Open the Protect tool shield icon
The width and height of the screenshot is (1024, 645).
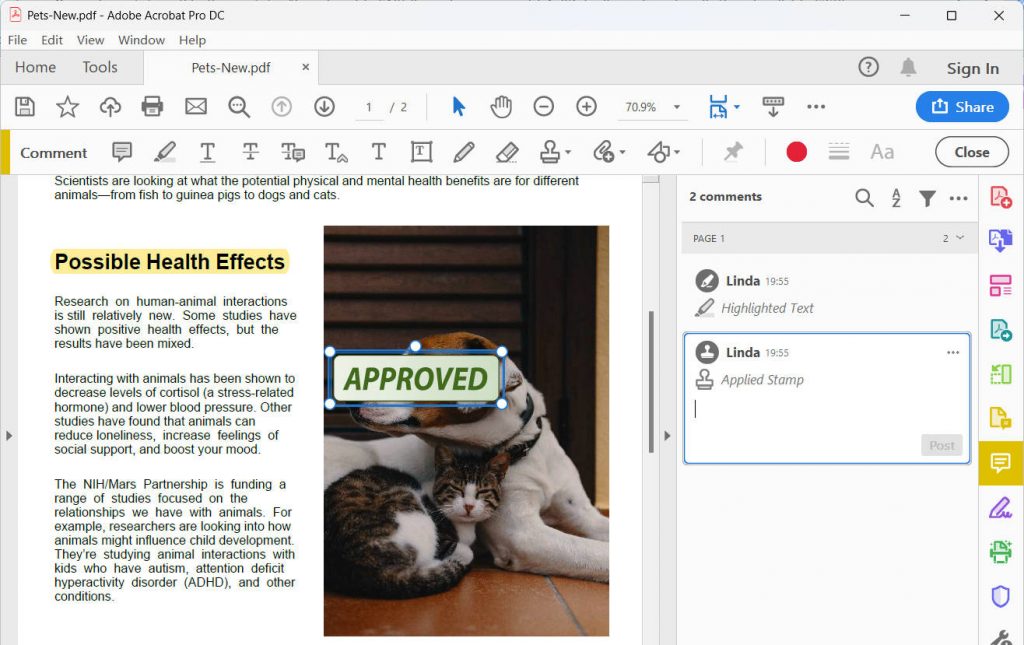(x=1000, y=596)
